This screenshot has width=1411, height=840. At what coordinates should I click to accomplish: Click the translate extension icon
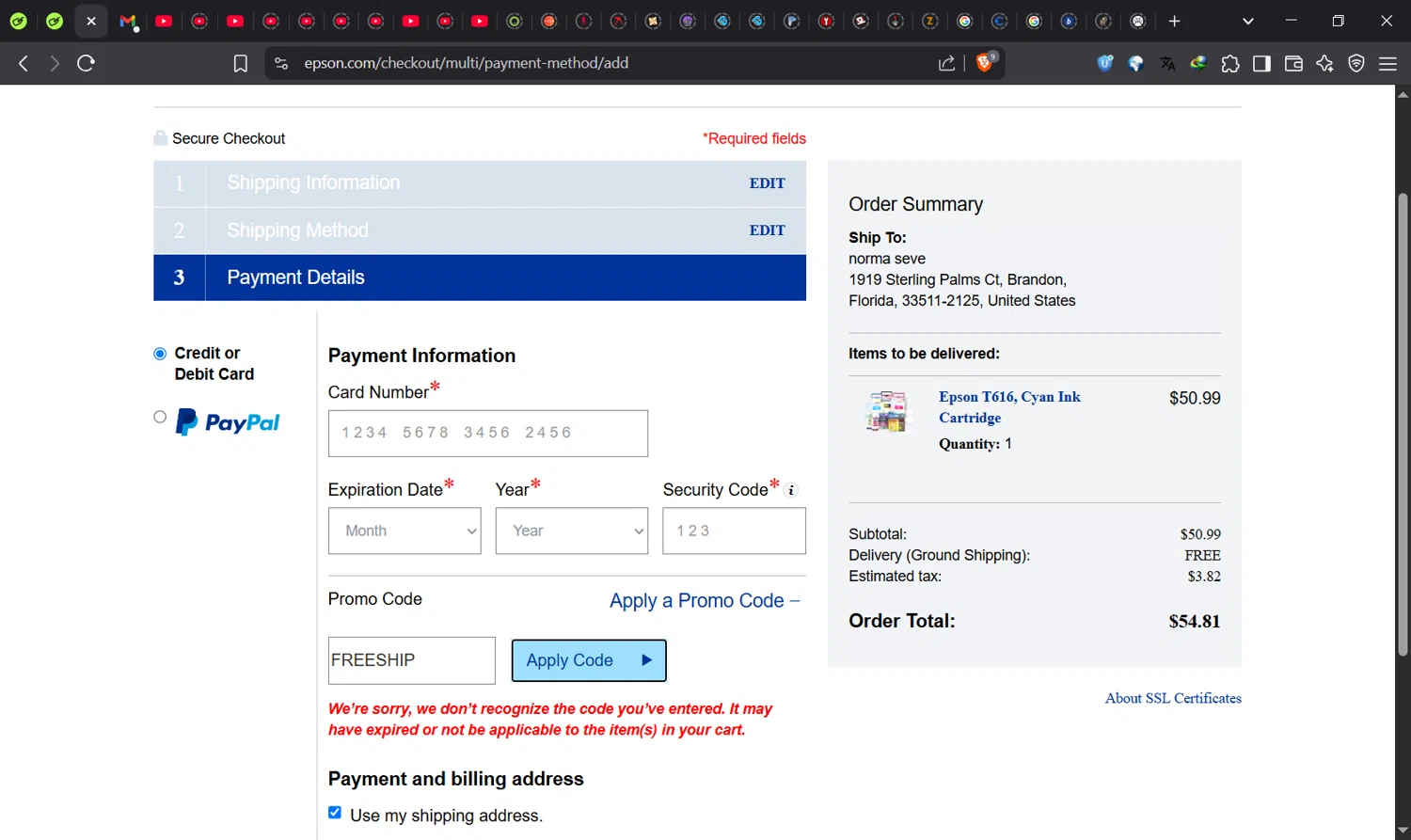pyautogui.click(x=1167, y=63)
